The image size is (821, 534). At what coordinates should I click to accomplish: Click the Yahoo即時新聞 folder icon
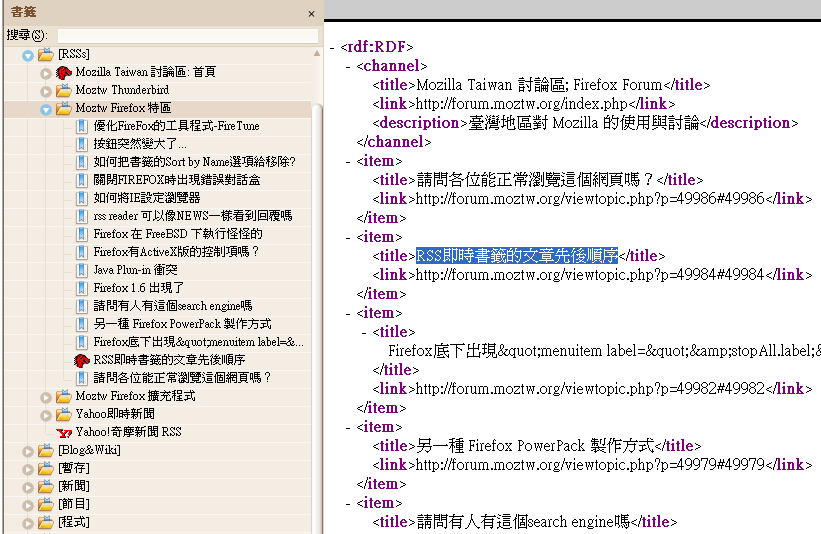click(x=63, y=414)
